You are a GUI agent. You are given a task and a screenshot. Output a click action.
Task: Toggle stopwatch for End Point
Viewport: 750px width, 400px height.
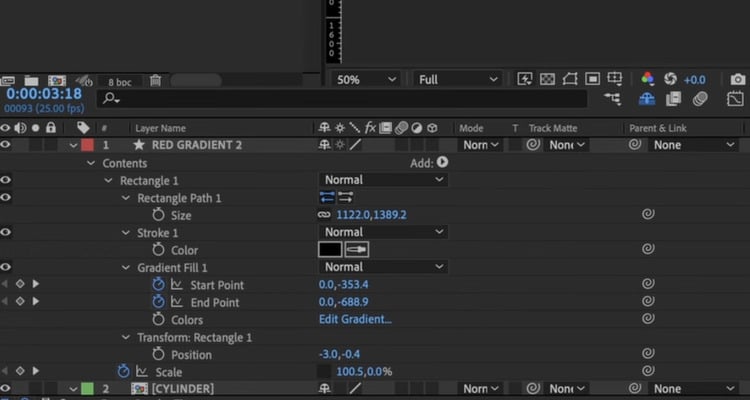pyautogui.click(x=158, y=302)
